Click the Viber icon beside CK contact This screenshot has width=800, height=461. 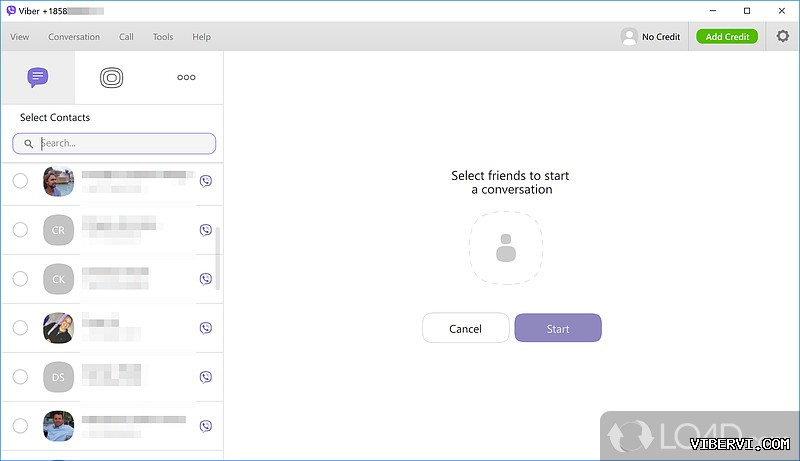(x=206, y=279)
